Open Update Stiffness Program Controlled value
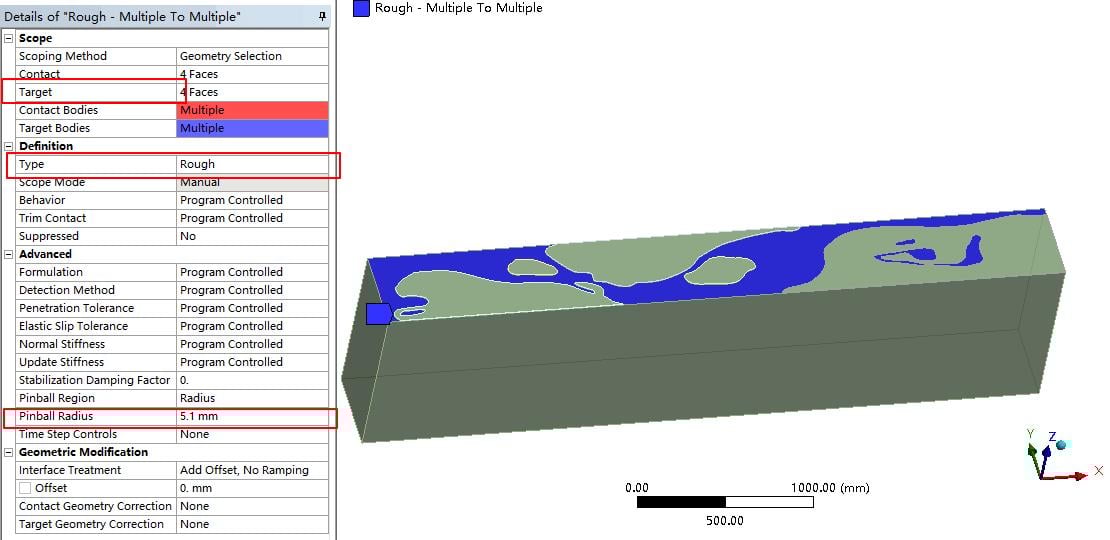Image resolution: width=1110 pixels, height=540 pixels. pyautogui.click(x=252, y=362)
